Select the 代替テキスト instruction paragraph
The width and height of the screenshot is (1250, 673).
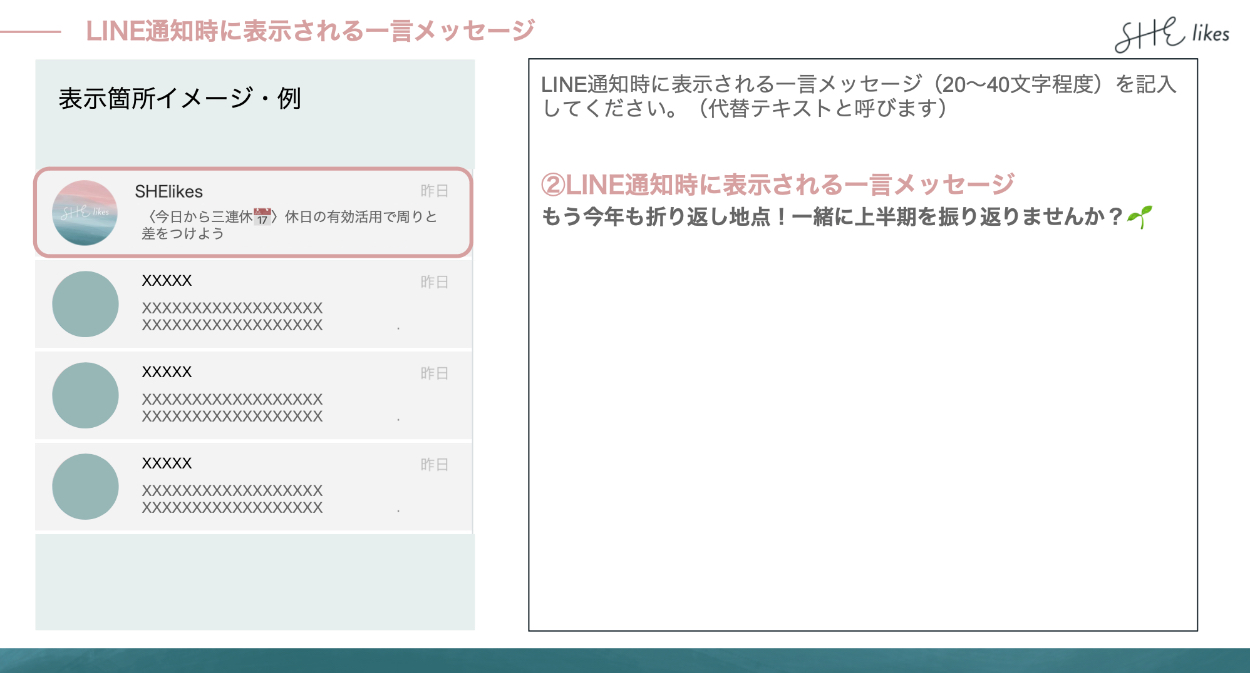[x=858, y=96]
